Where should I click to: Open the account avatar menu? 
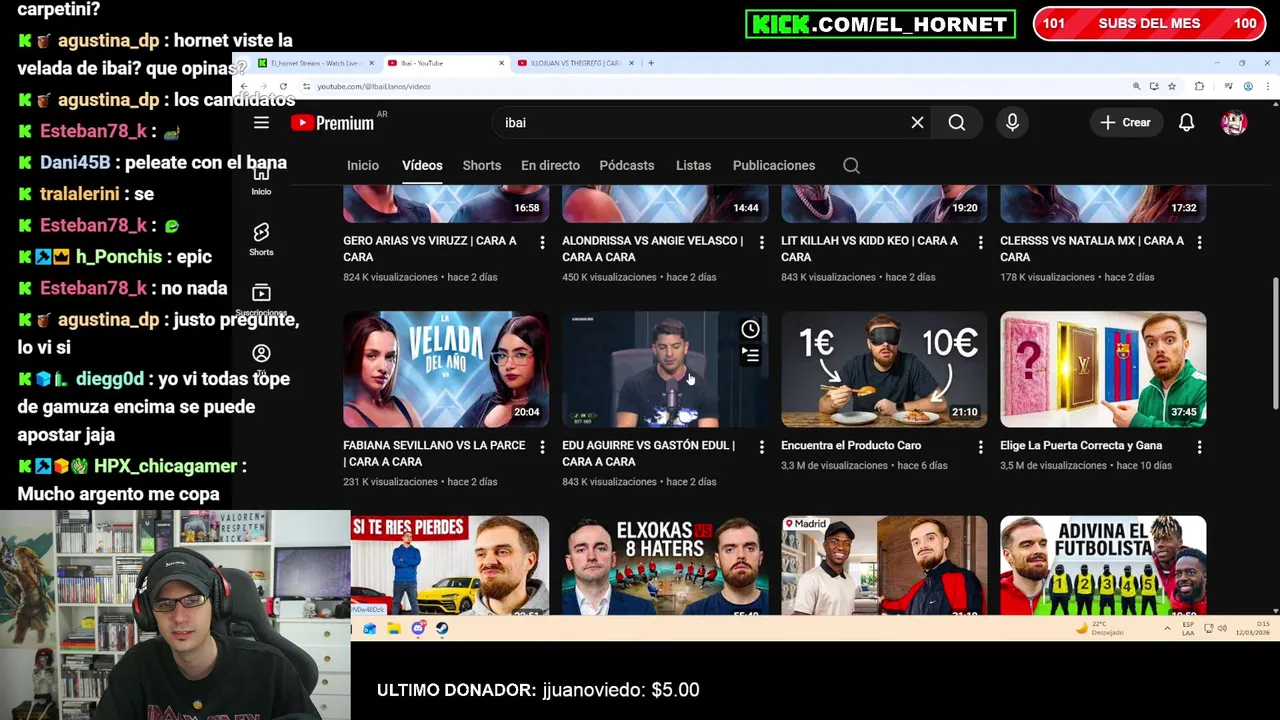click(x=1234, y=122)
